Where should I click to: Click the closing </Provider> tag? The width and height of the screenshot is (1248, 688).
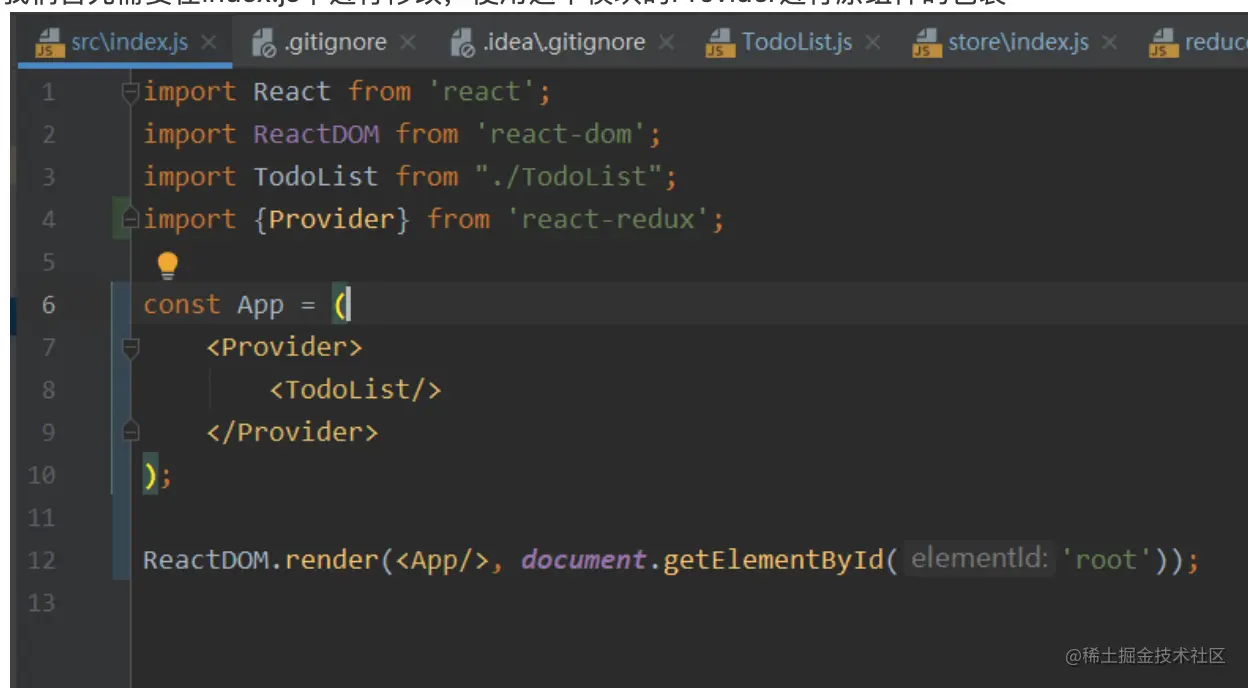click(x=293, y=432)
